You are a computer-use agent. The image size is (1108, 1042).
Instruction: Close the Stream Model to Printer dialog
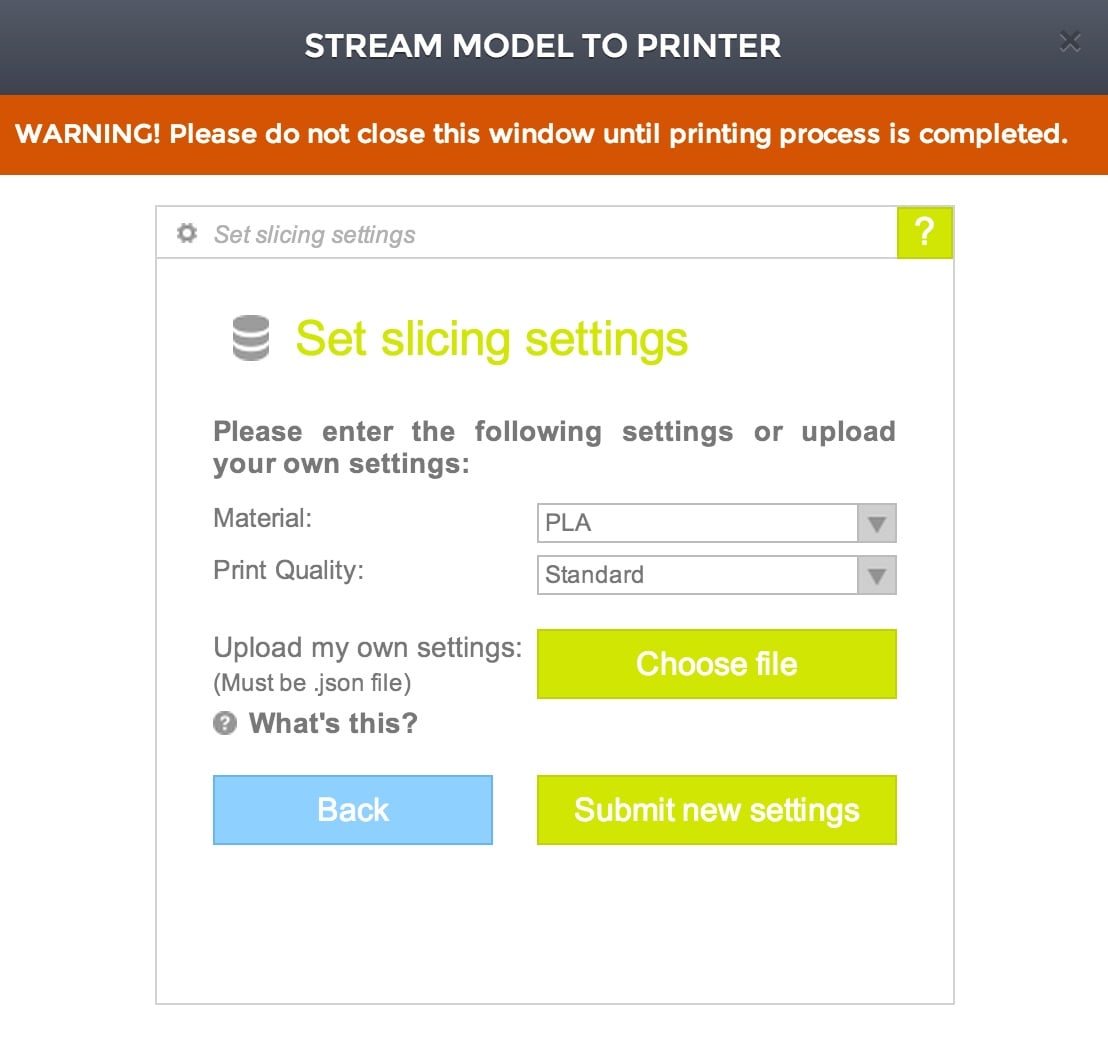pyautogui.click(x=1070, y=42)
